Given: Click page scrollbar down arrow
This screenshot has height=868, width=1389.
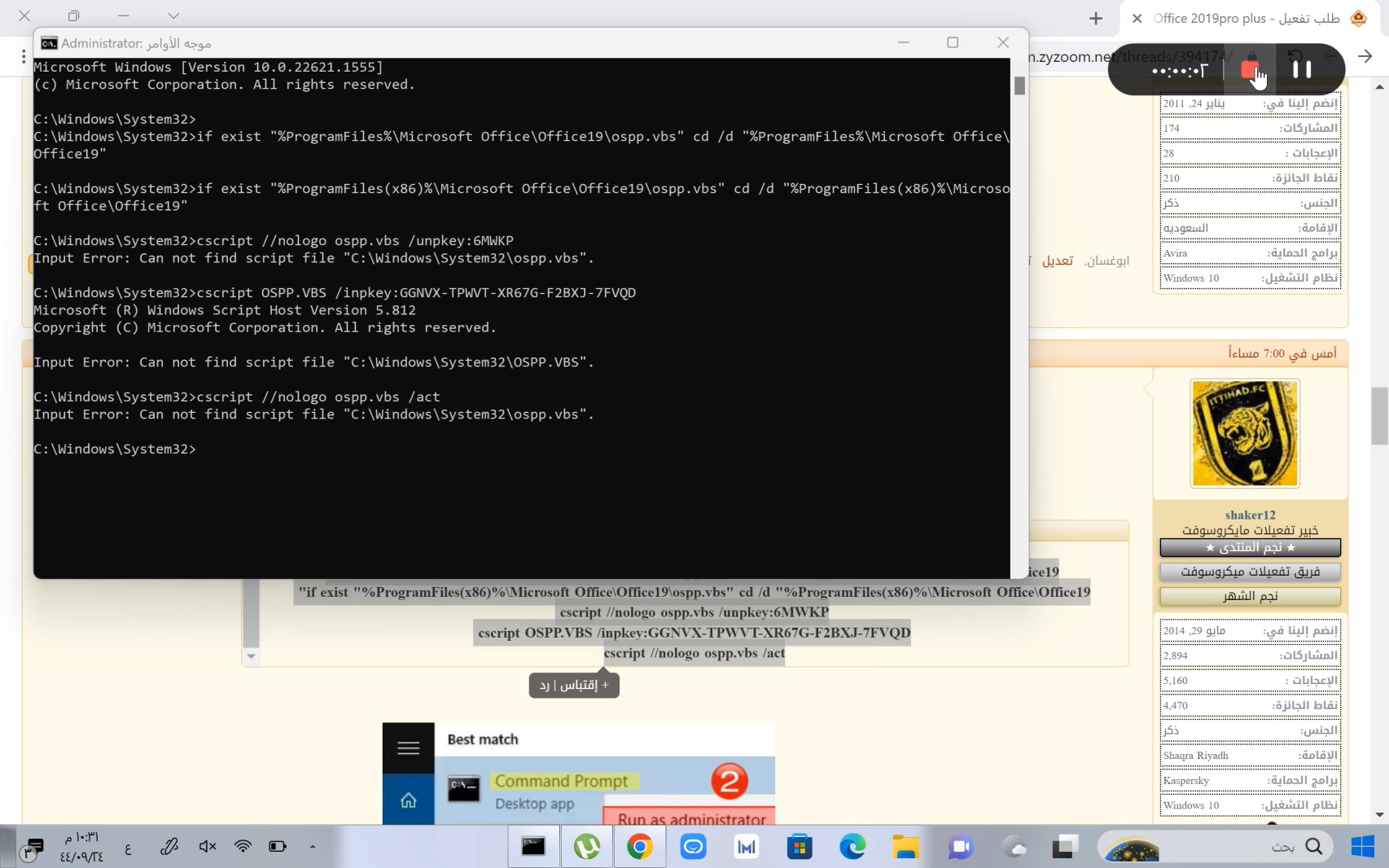Looking at the screenshot, I should coord(1379,814).
